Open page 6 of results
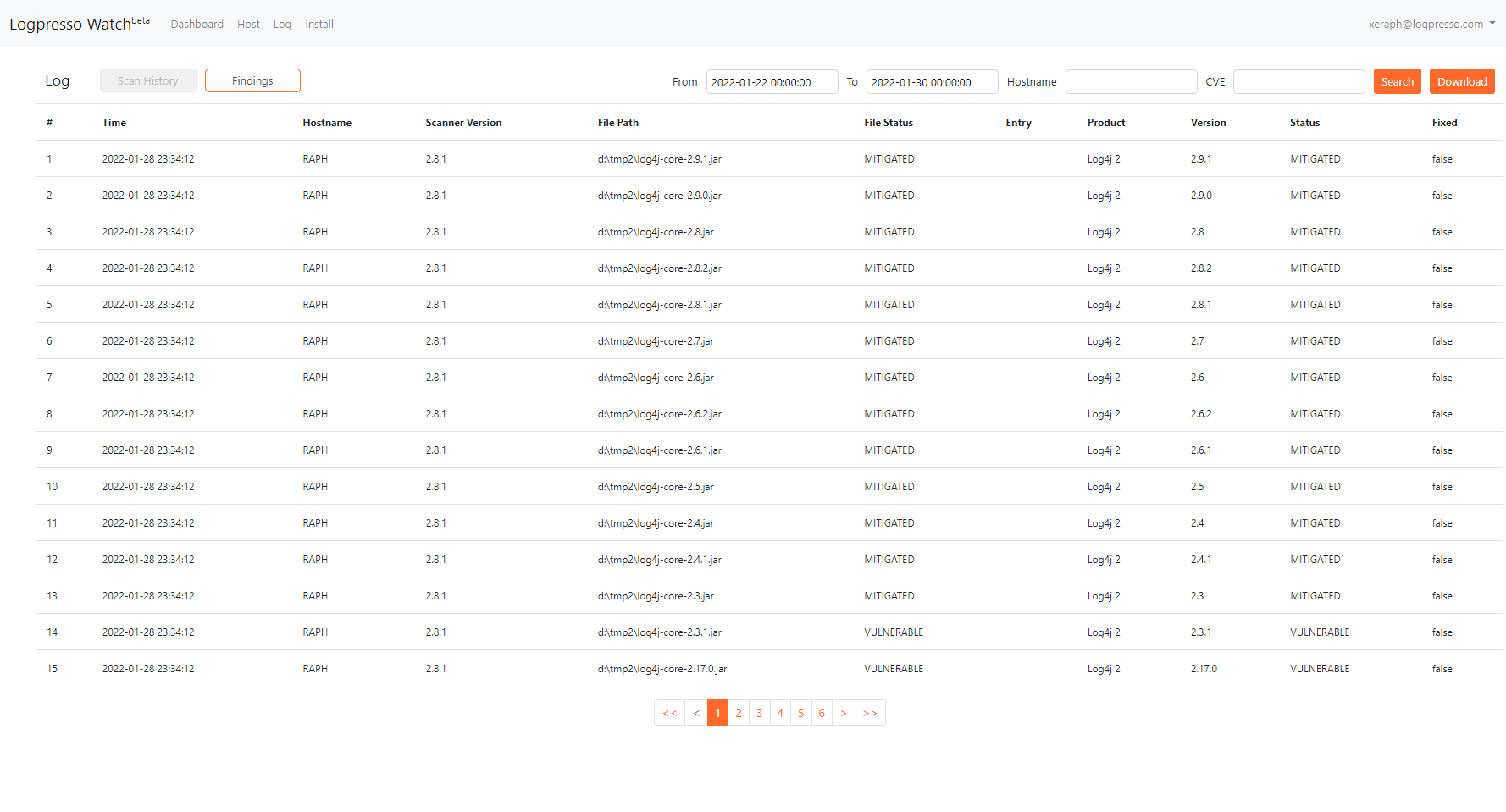 (x=822, y=713)
